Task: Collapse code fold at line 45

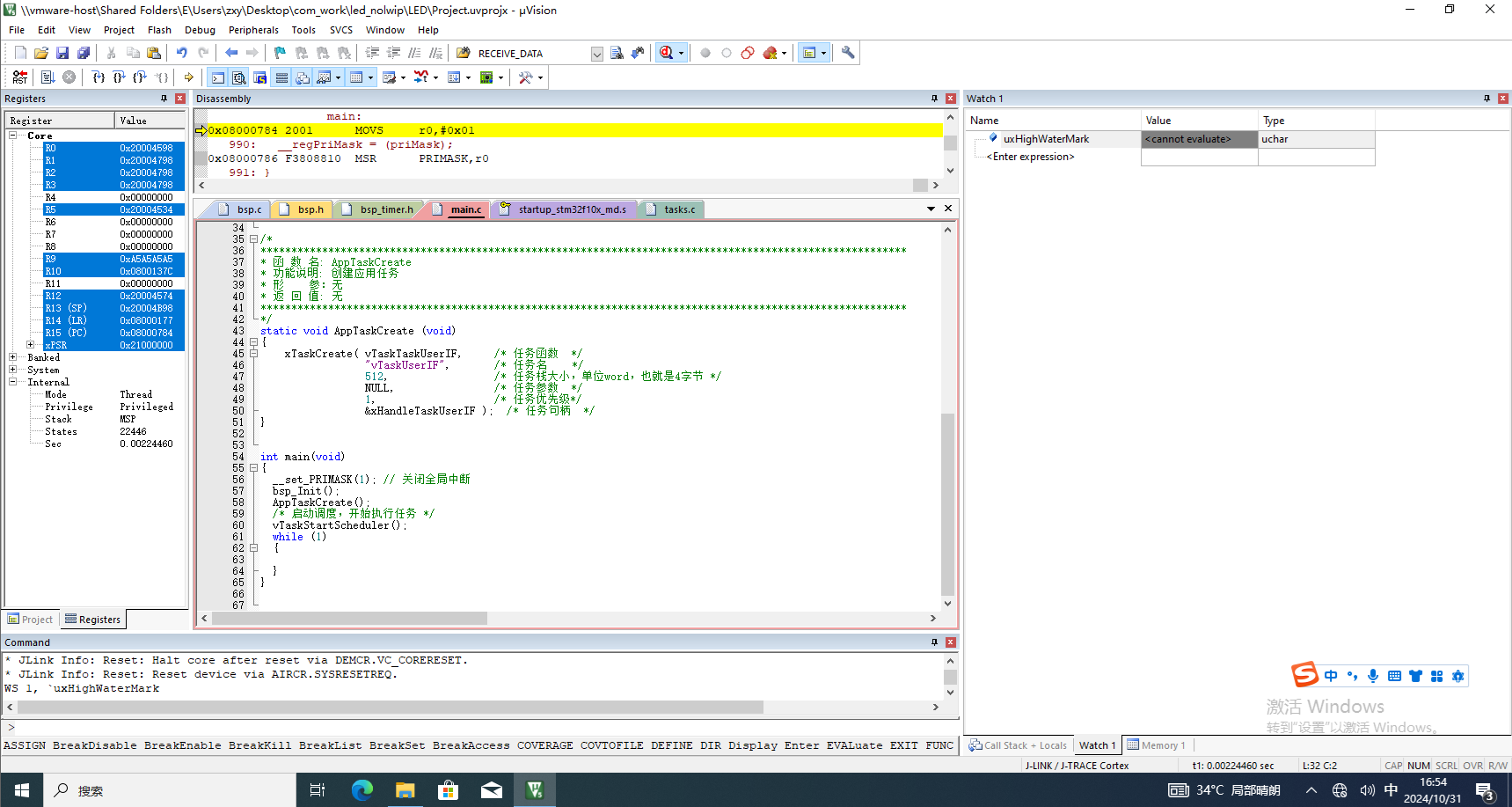Action: tap(253, 354)
